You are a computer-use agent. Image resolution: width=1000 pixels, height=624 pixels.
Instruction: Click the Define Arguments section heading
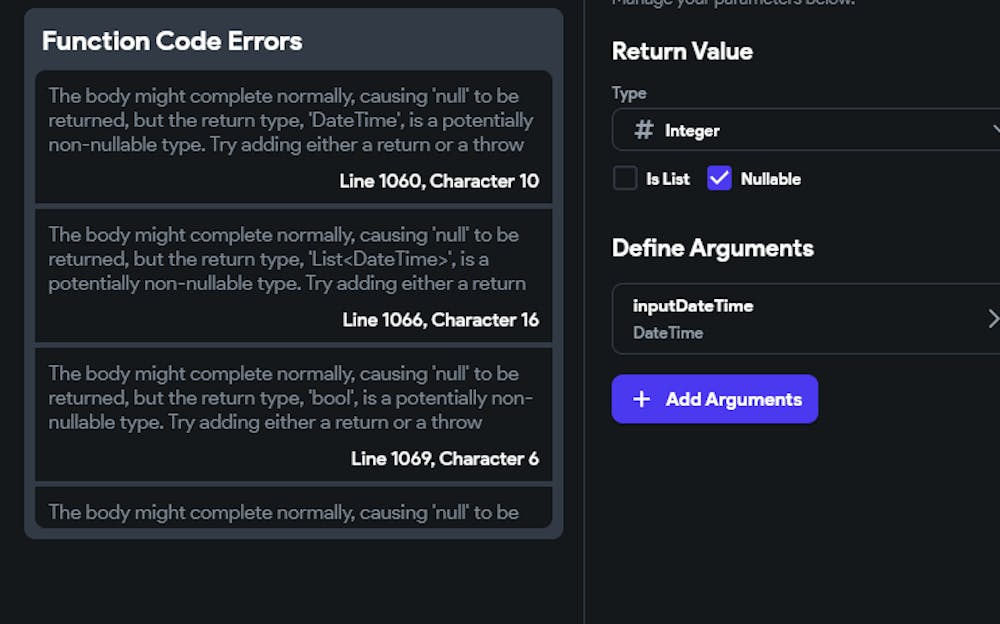pos(712,248)
